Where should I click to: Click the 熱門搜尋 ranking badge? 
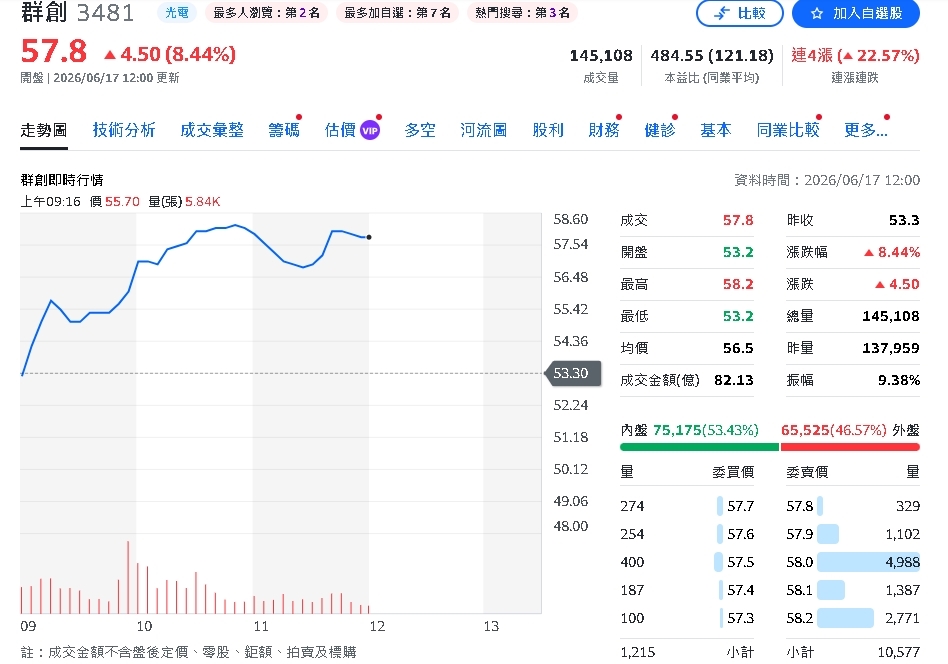point(522,13)
